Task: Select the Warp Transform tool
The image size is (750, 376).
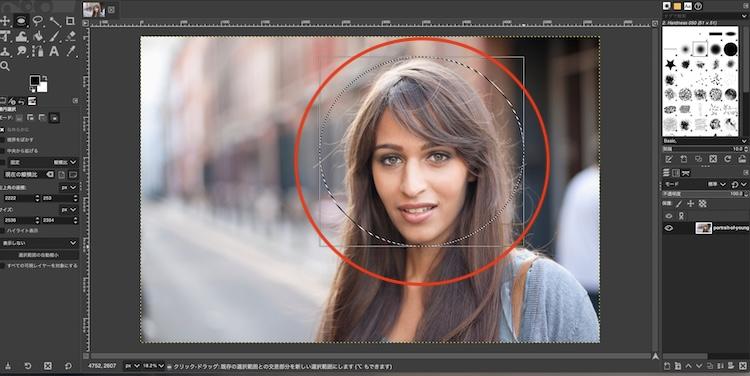Action: pos(21,36)
